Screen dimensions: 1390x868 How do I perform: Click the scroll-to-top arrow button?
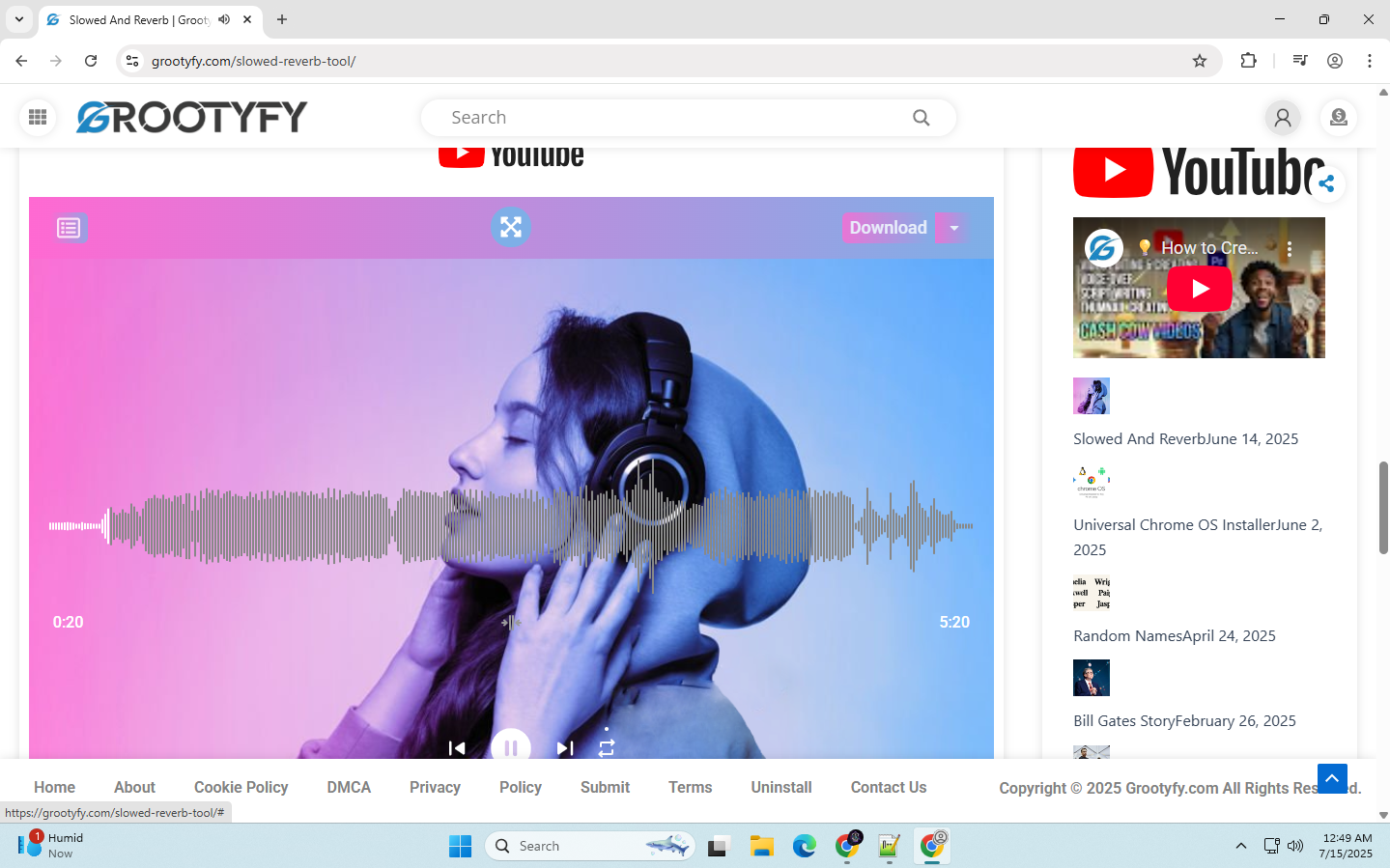[x=1332, y=778]
